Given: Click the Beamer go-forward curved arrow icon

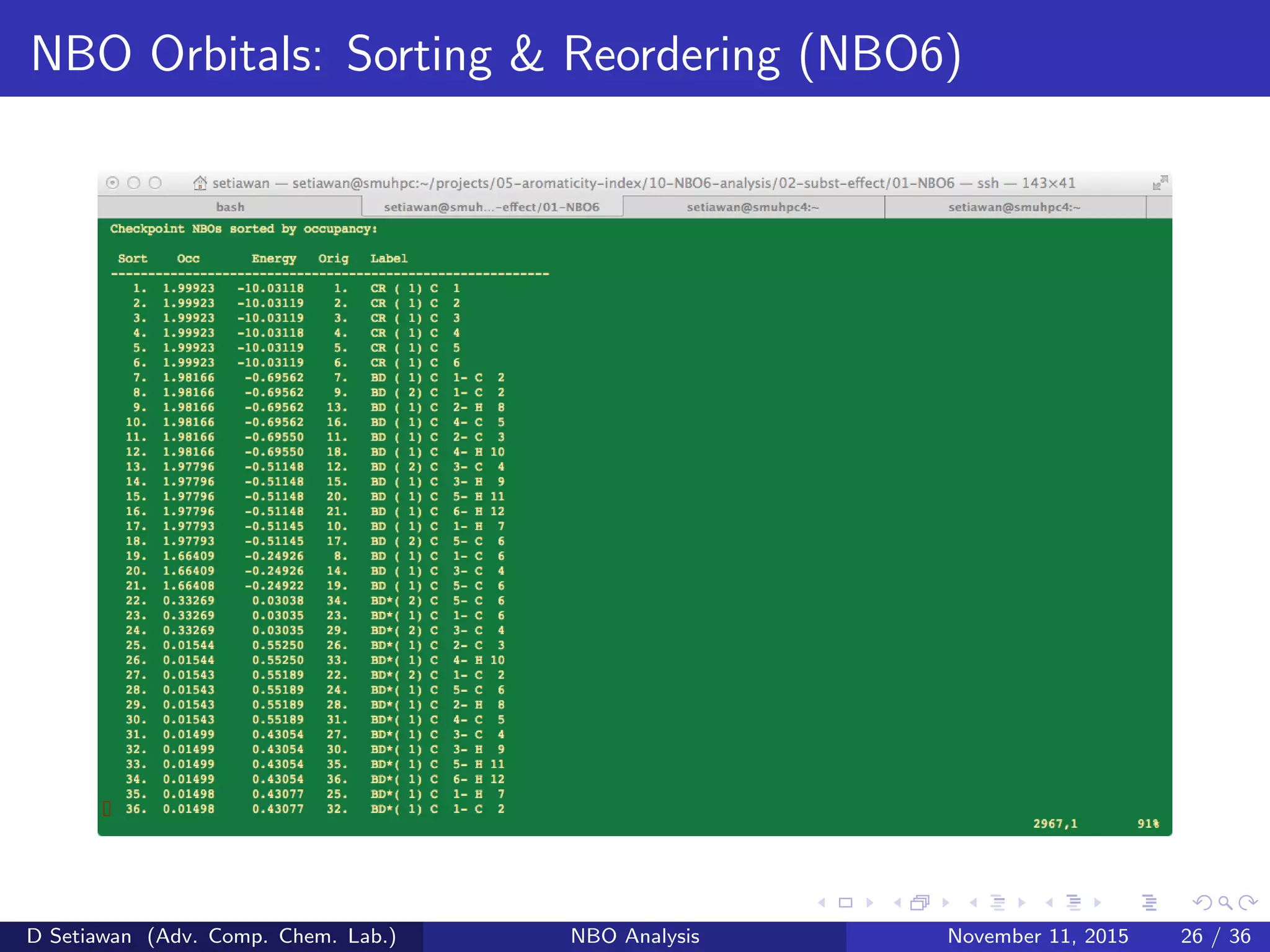Looking at the screenshot, I should (1248, 903).
